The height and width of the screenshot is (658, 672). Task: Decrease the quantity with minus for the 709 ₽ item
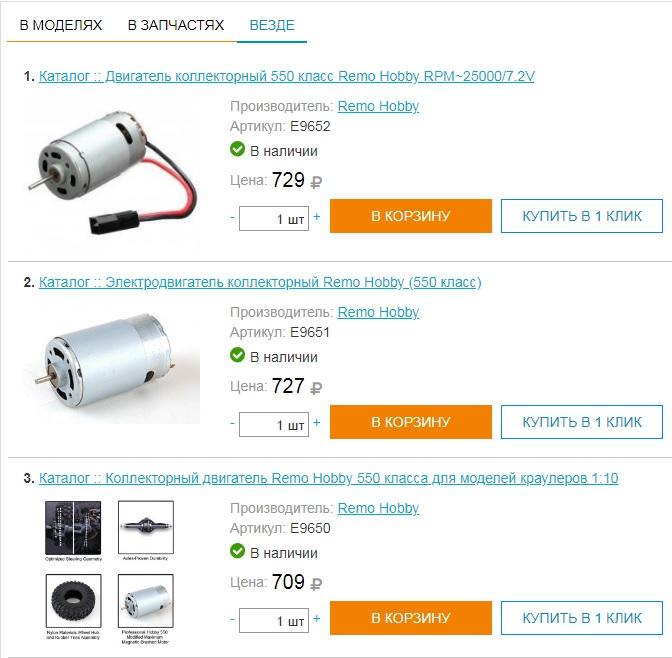[232, 619]
